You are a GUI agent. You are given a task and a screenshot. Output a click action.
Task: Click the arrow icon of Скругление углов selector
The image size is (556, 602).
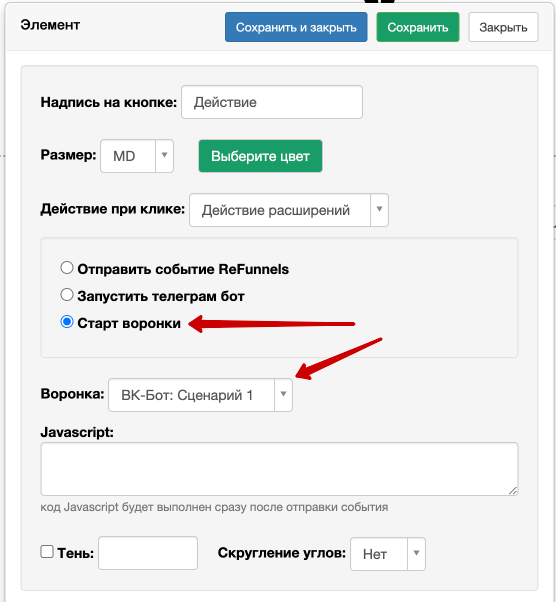416,553
